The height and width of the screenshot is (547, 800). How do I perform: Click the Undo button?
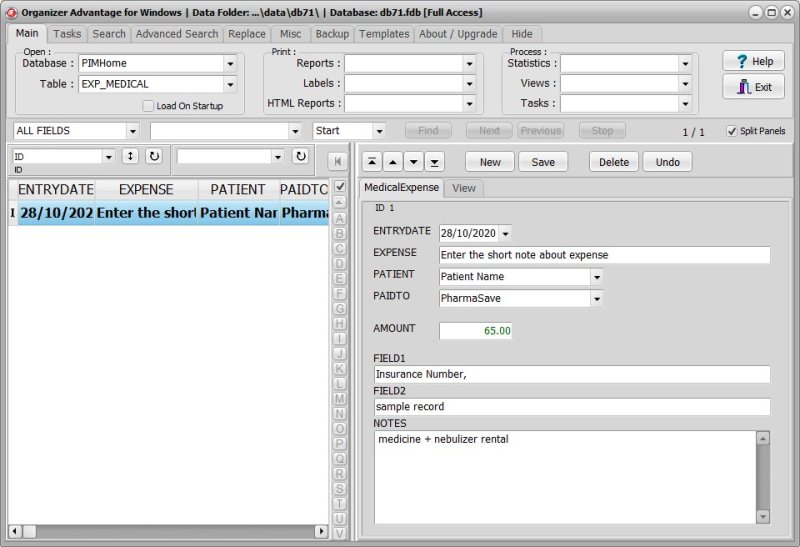[x=667, y=162]
